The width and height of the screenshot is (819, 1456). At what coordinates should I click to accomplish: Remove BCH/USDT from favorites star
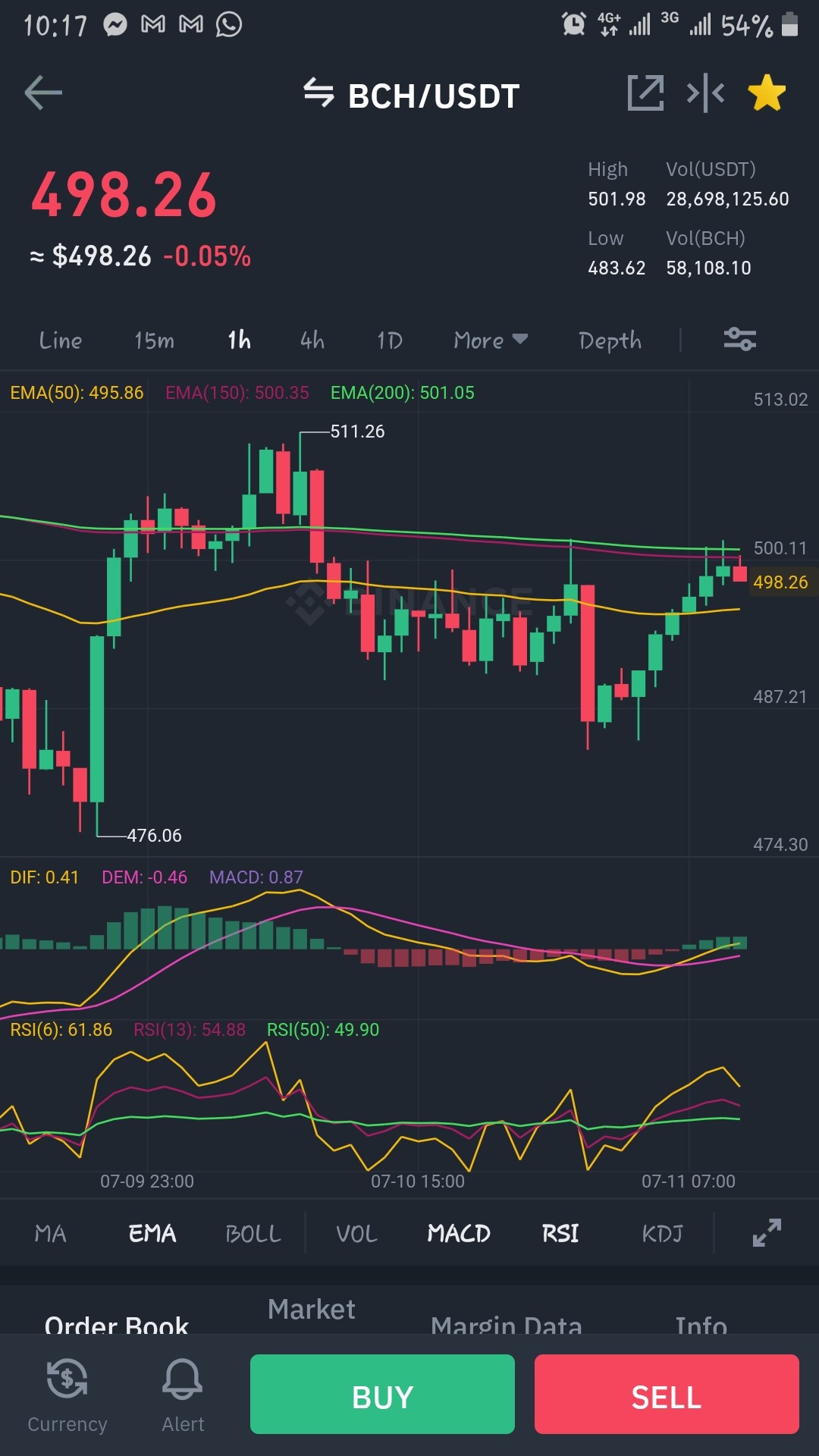pos(767,93)
